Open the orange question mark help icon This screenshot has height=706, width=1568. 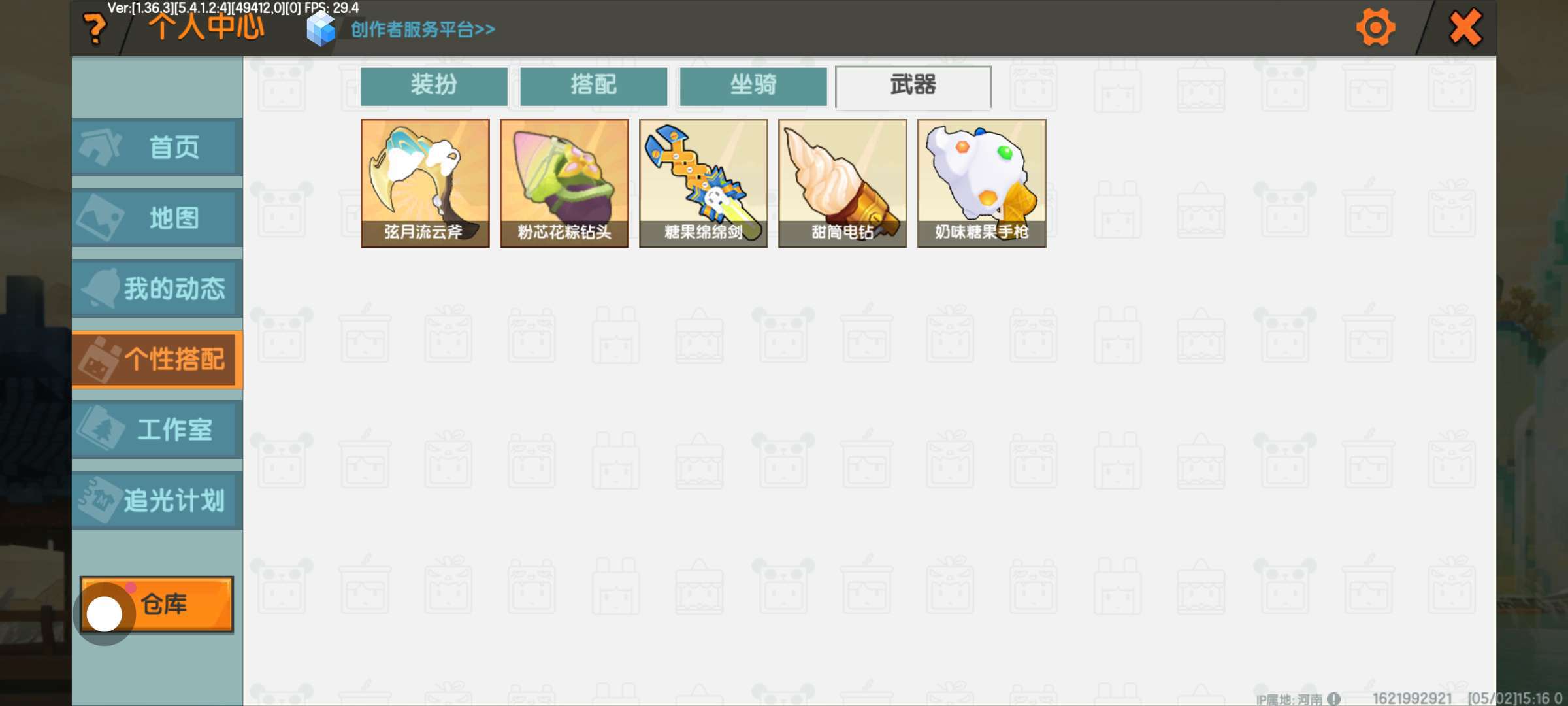click(x=95, y=29)
